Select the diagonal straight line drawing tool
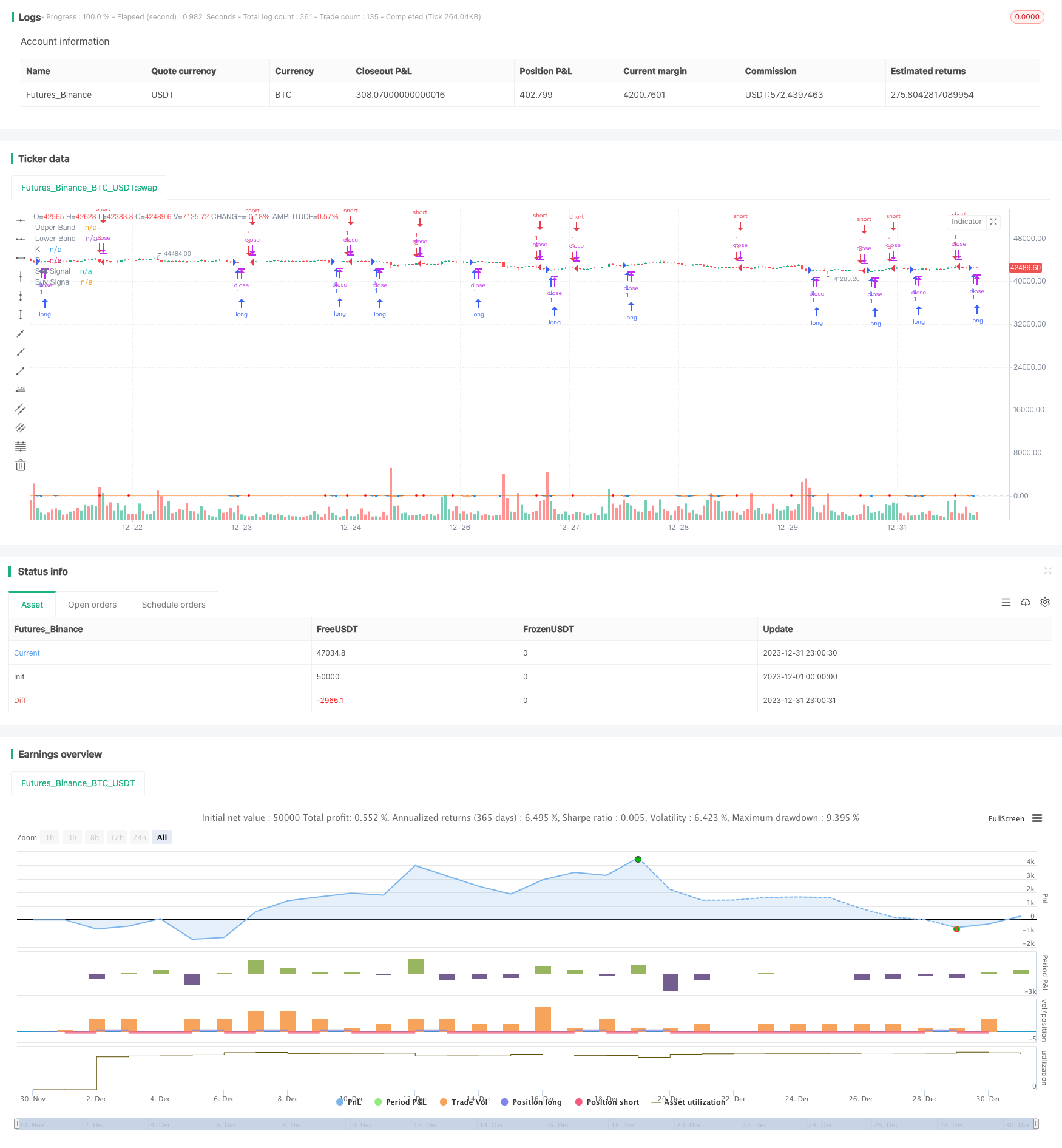Viewport: 1062px width, 1148px height. click(21, 333)
